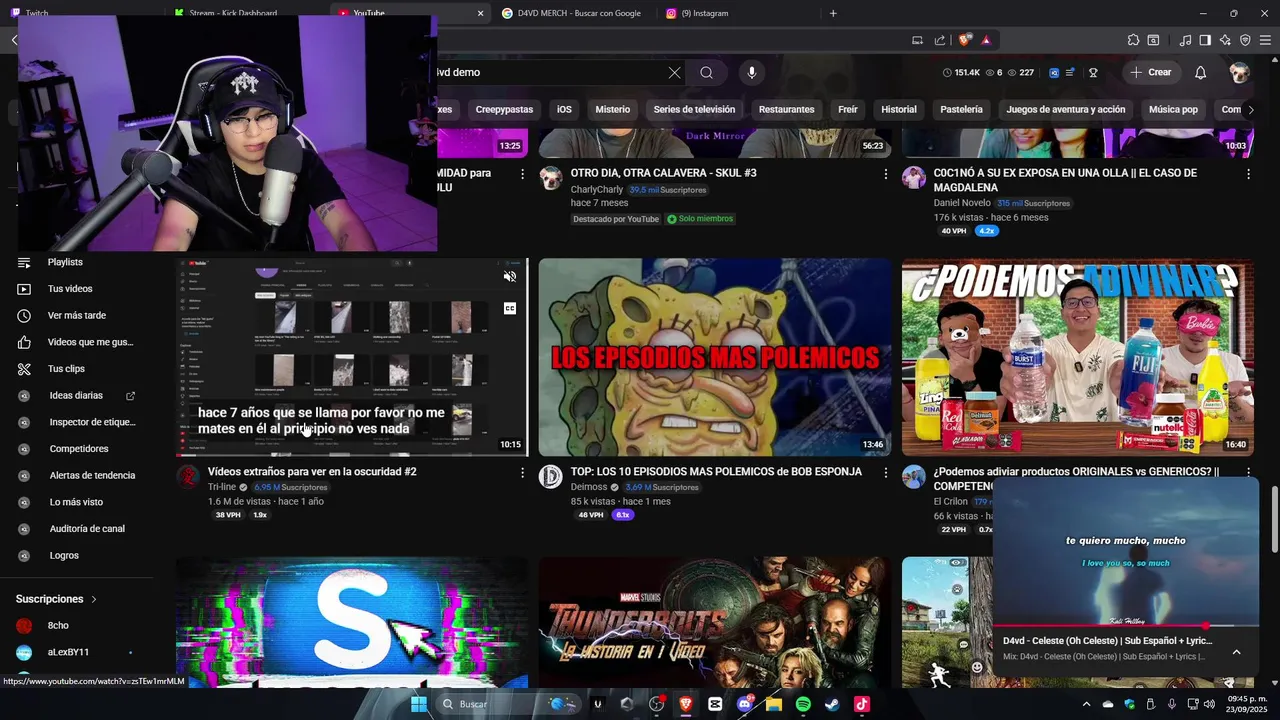
Task: Open 8cho subscription channel
Action: point(80,625)
